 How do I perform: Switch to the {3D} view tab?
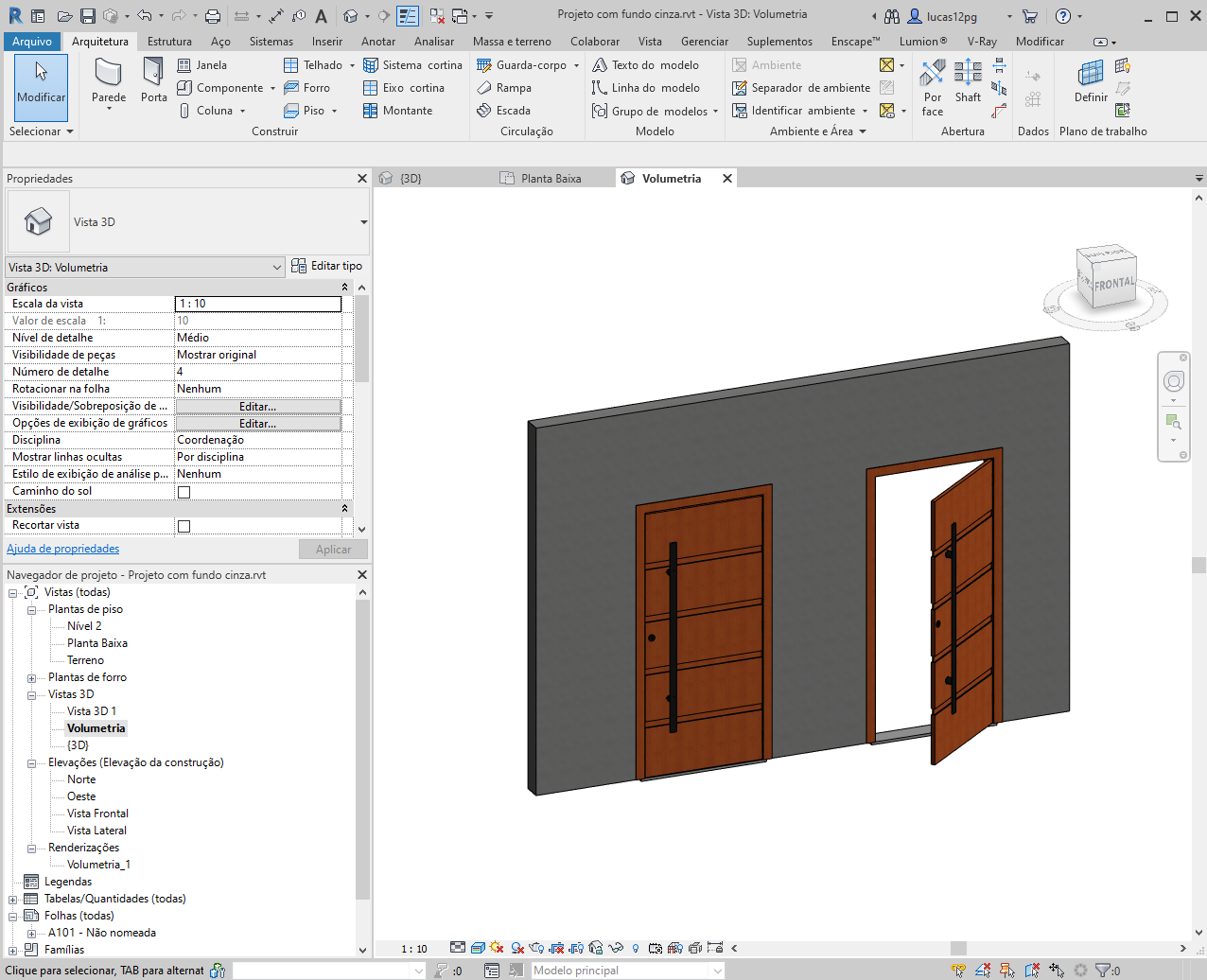click(x=411, y=179)
